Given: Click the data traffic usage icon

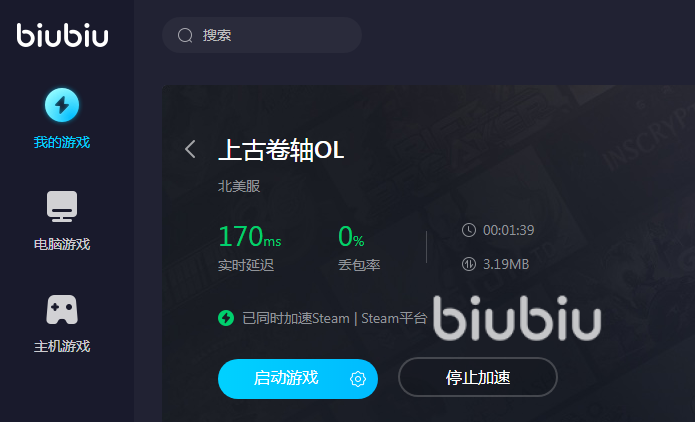Looking at the screenshot, I should click(469, 264).
